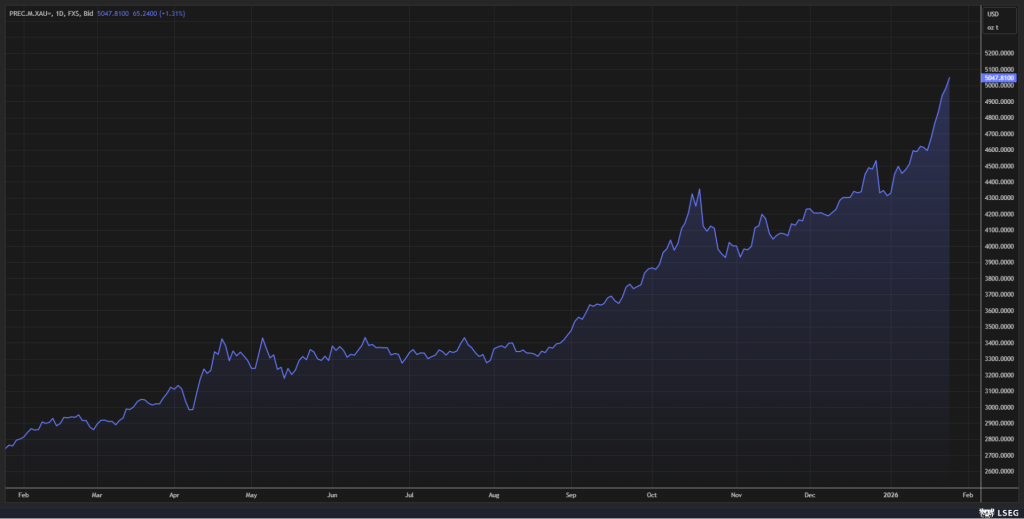Viewport: 1024px width, 519px height.
Task: Select the oz t unit label
Action: click(x=992, y=27)
